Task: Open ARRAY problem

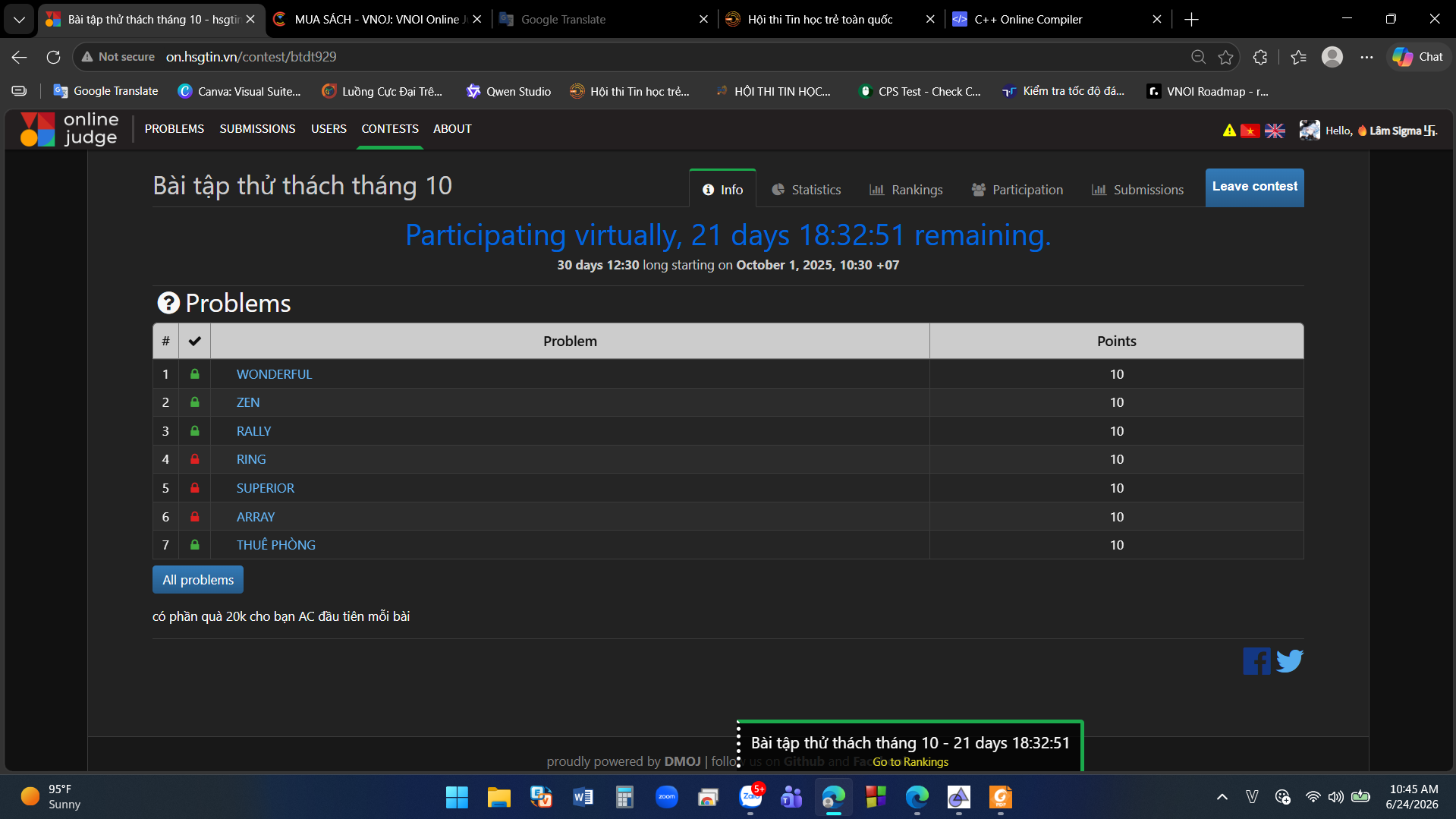Action: point(256,517)
